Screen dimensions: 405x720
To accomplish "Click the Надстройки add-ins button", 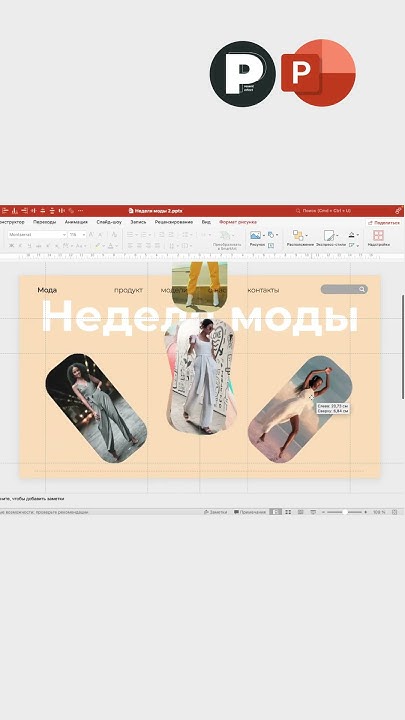I will [378, 239].
